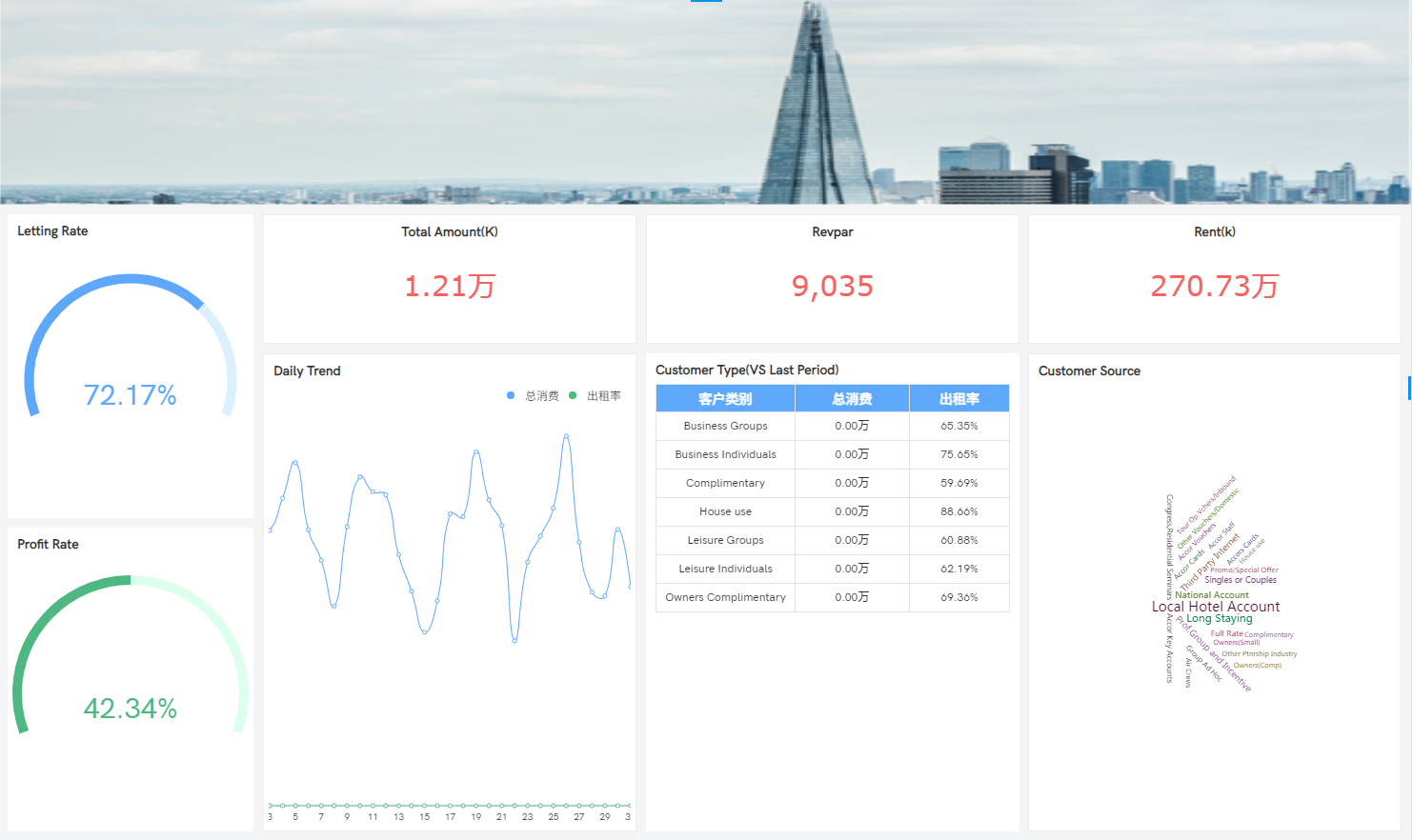Click the 客户类别 column header
The width and height of the screenshot is (1412, 840).
[x=725, y=399]
